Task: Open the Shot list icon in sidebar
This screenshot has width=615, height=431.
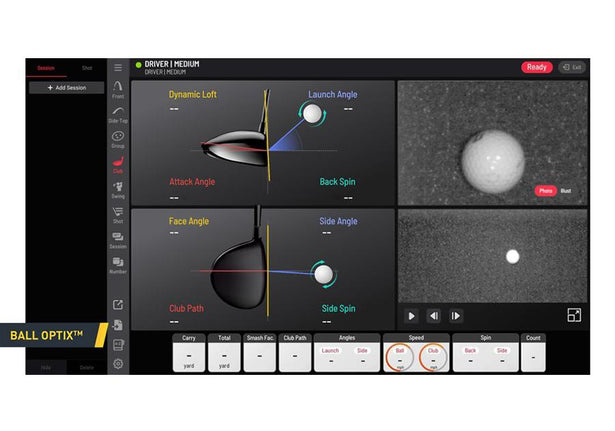Action: pyautogui.click(x=118, y=215)
